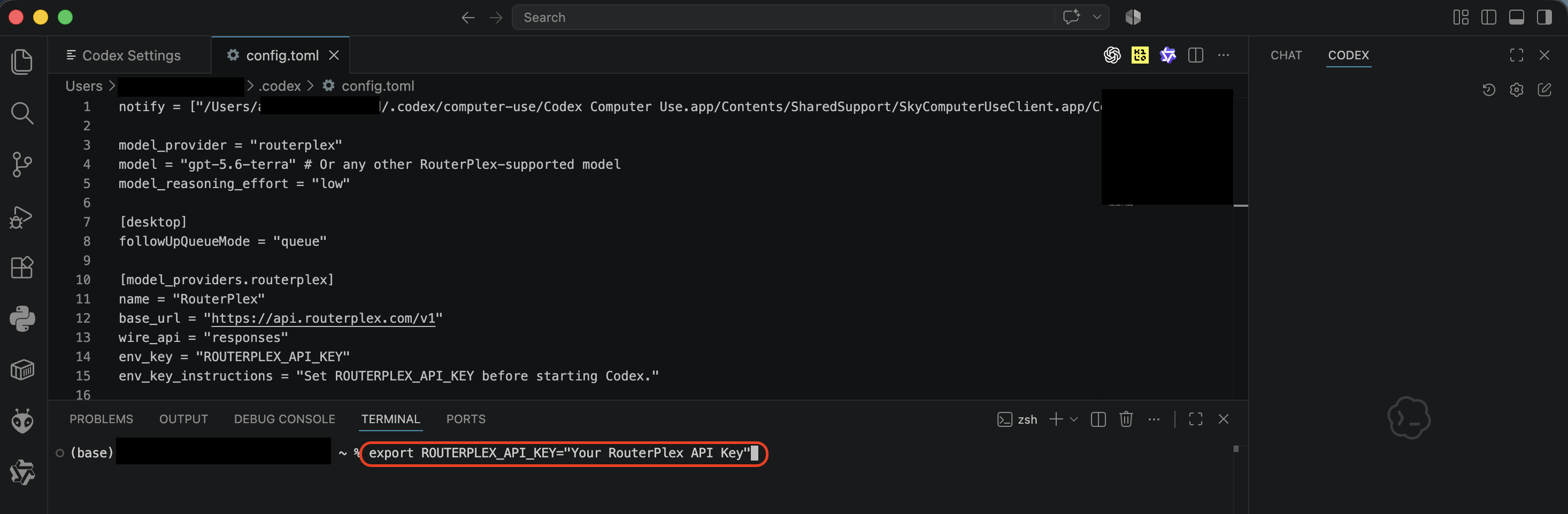This screenshot has height=514, width=1568.
Task: Maximize the Codex side panel
Action: click(x=1516, y=56)
